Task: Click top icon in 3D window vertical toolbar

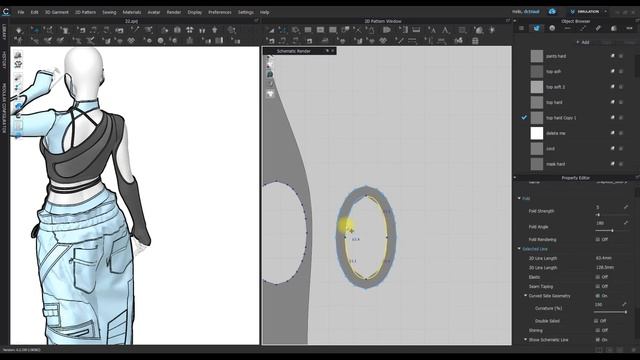Action: (18, 55)
